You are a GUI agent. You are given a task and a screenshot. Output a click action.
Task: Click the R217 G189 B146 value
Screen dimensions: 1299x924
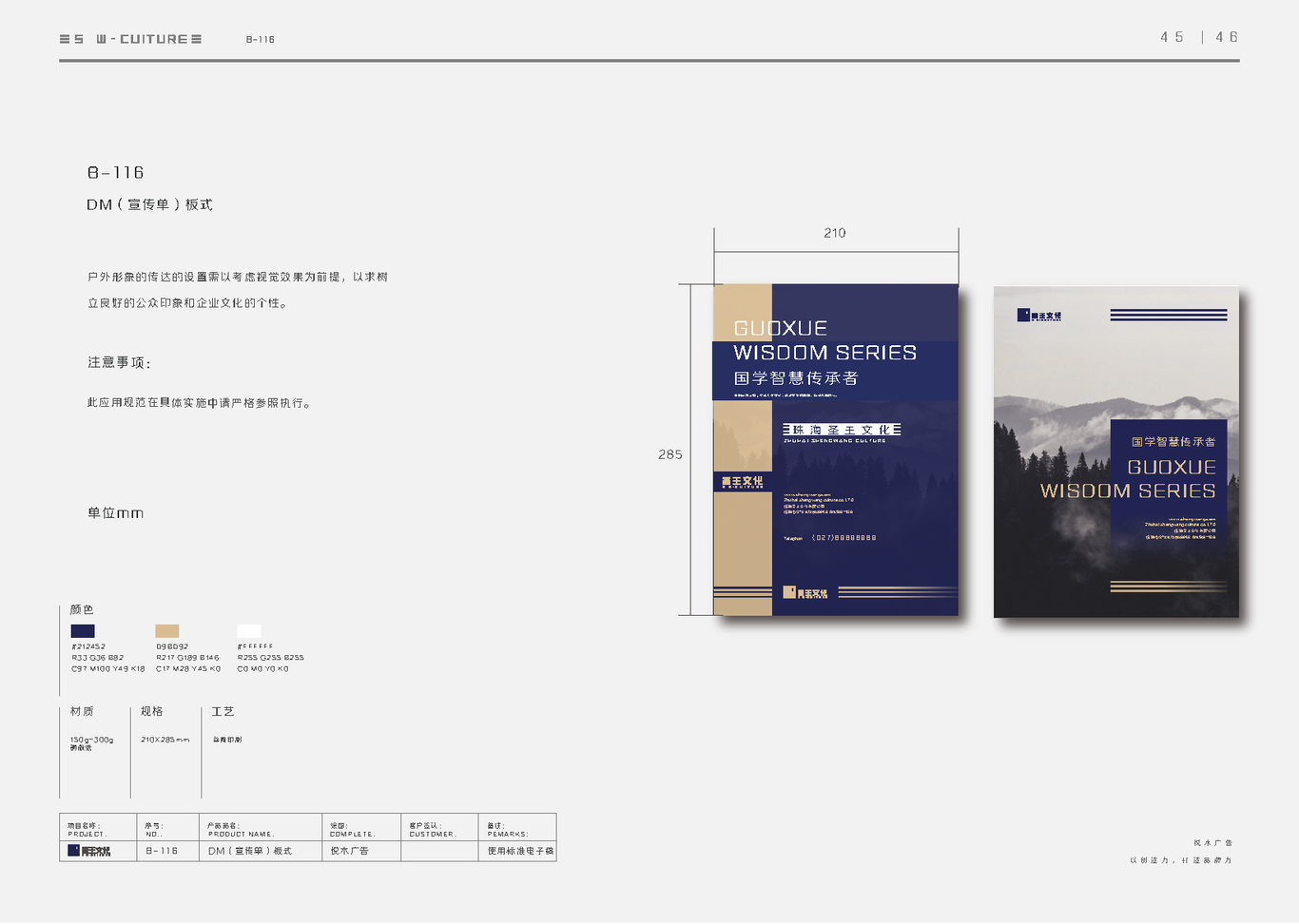pos(187,658)
